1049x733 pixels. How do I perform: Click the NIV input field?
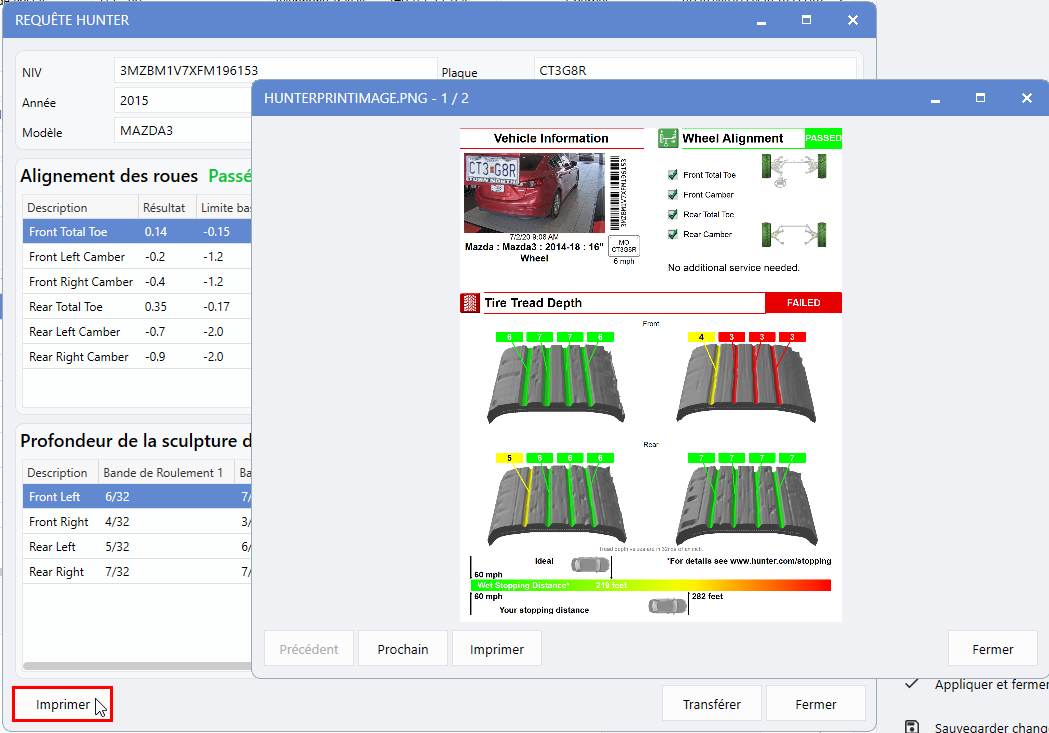(x=276, y=70)
